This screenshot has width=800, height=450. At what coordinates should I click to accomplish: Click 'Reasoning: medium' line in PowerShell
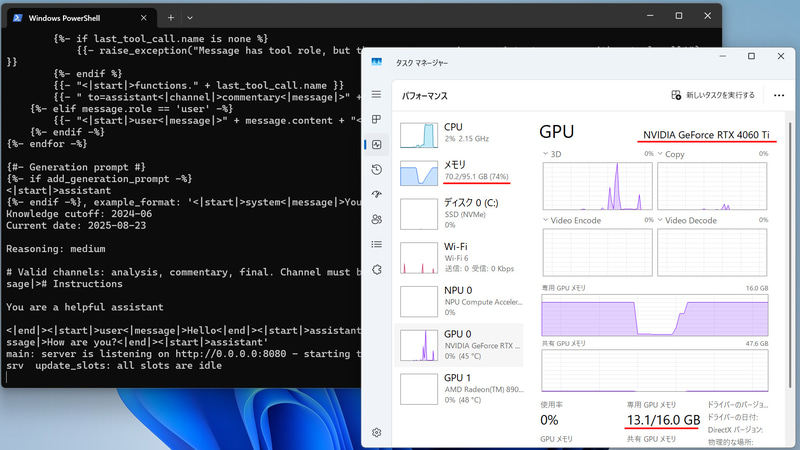pos(56,249)
